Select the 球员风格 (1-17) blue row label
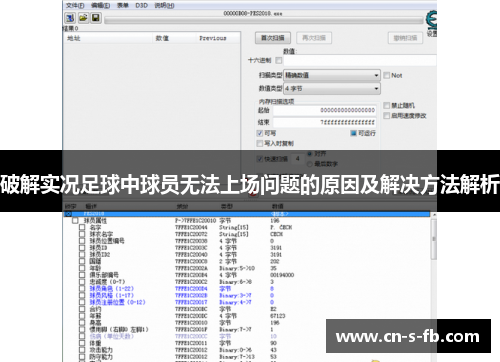This screenshot has width=500, height=362. coord(111,295)
